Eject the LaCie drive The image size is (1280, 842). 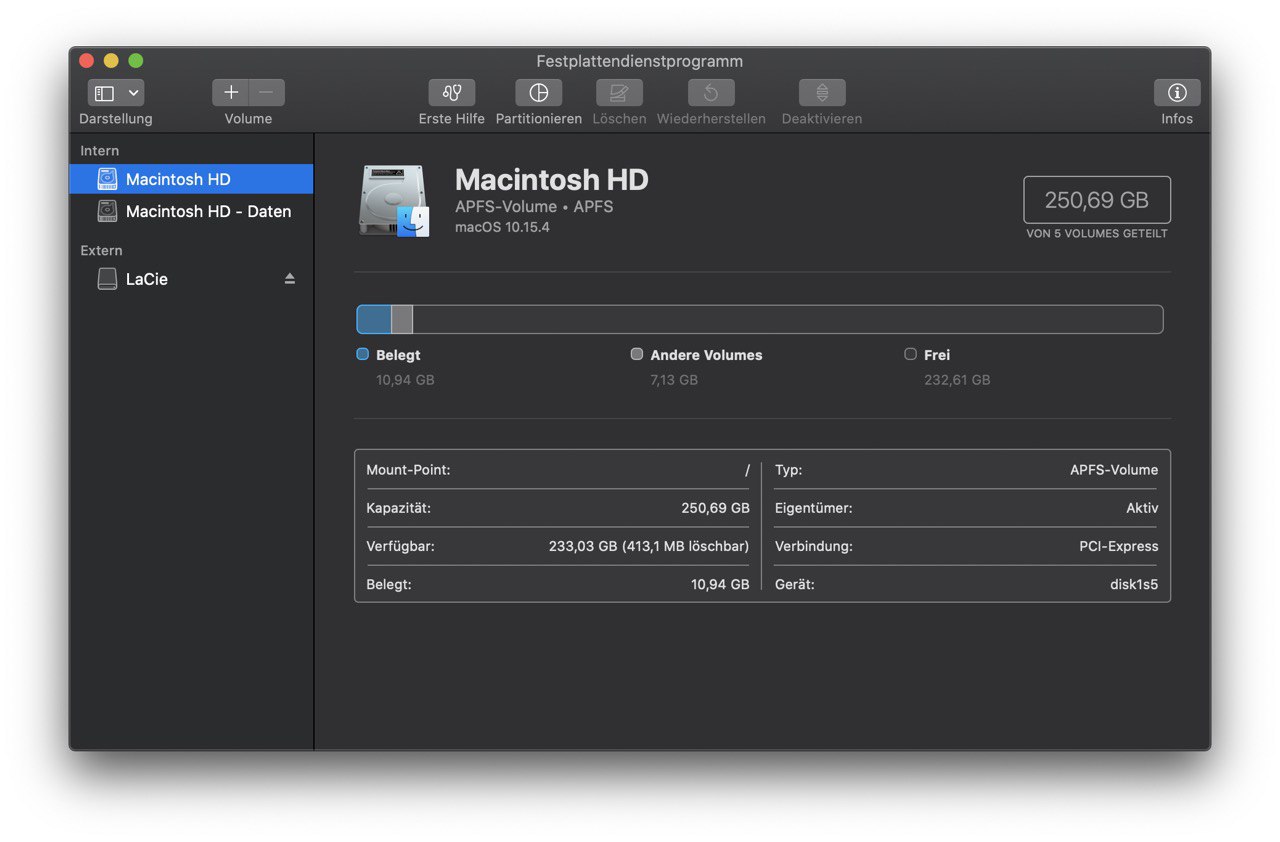tap(290, 279)
